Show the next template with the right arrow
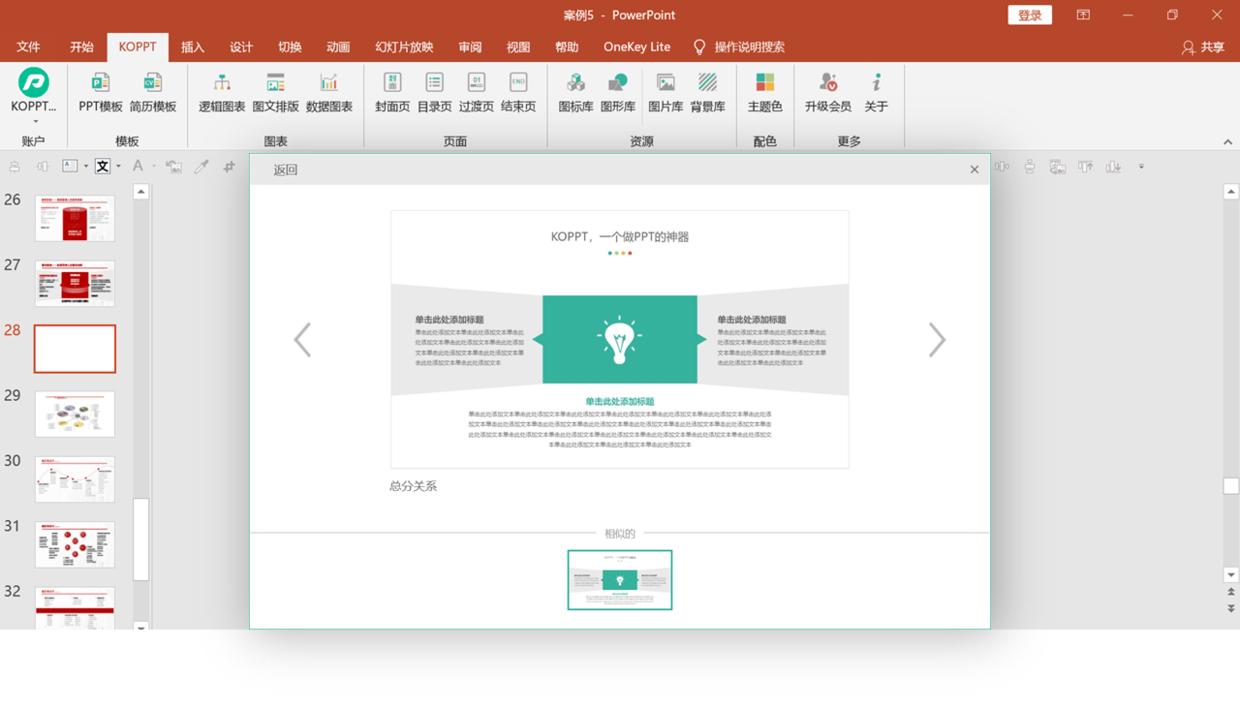Screen dimensions: 1240x709 (x=937, y=339)
